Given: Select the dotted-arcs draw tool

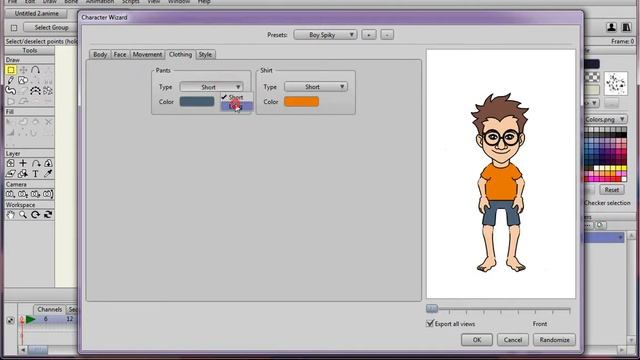Looking at the screenshot, I should pyautogui.click(x=36, y=90).
